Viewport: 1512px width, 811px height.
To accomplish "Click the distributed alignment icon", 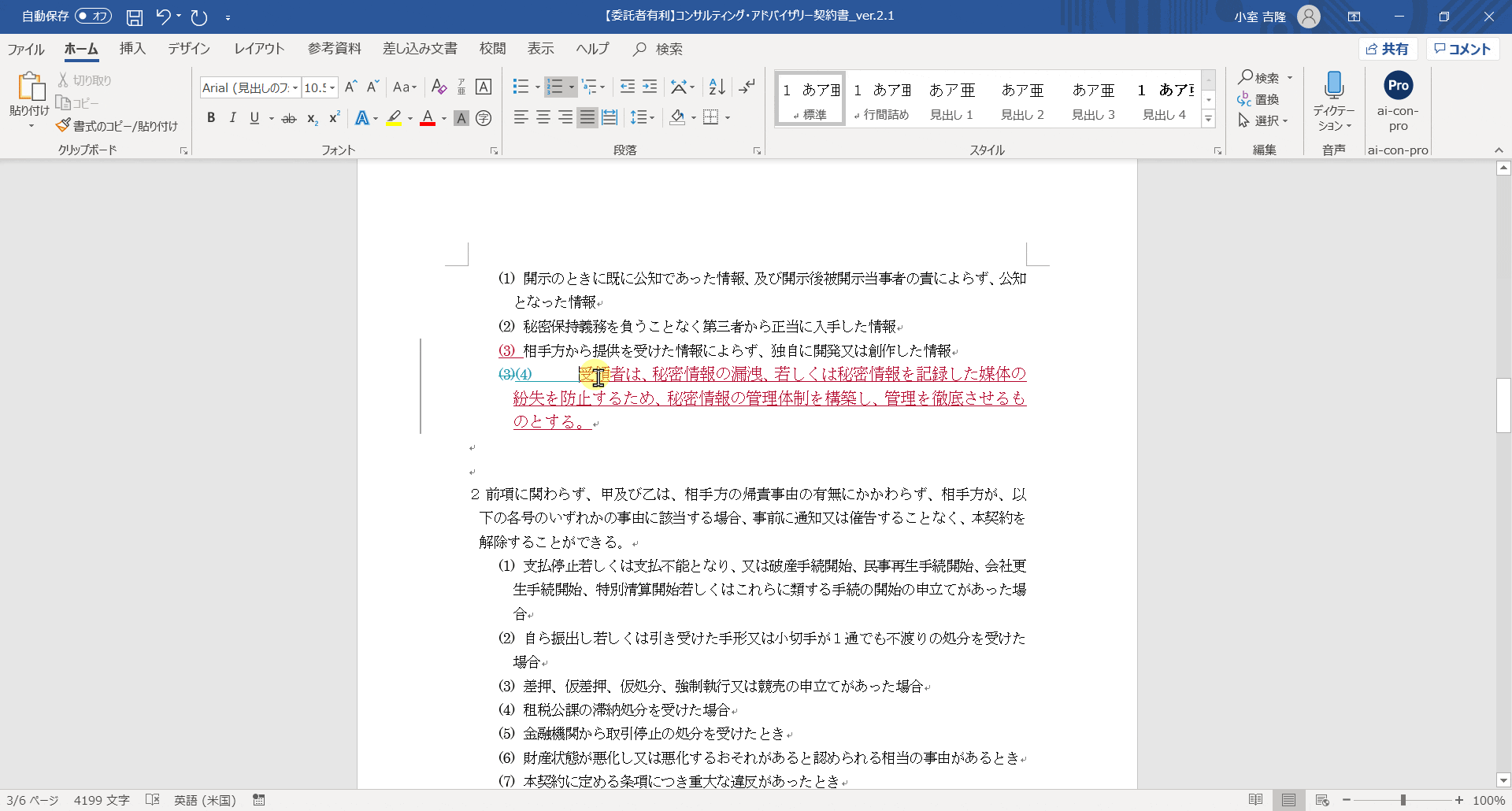I will click(610, 118).
